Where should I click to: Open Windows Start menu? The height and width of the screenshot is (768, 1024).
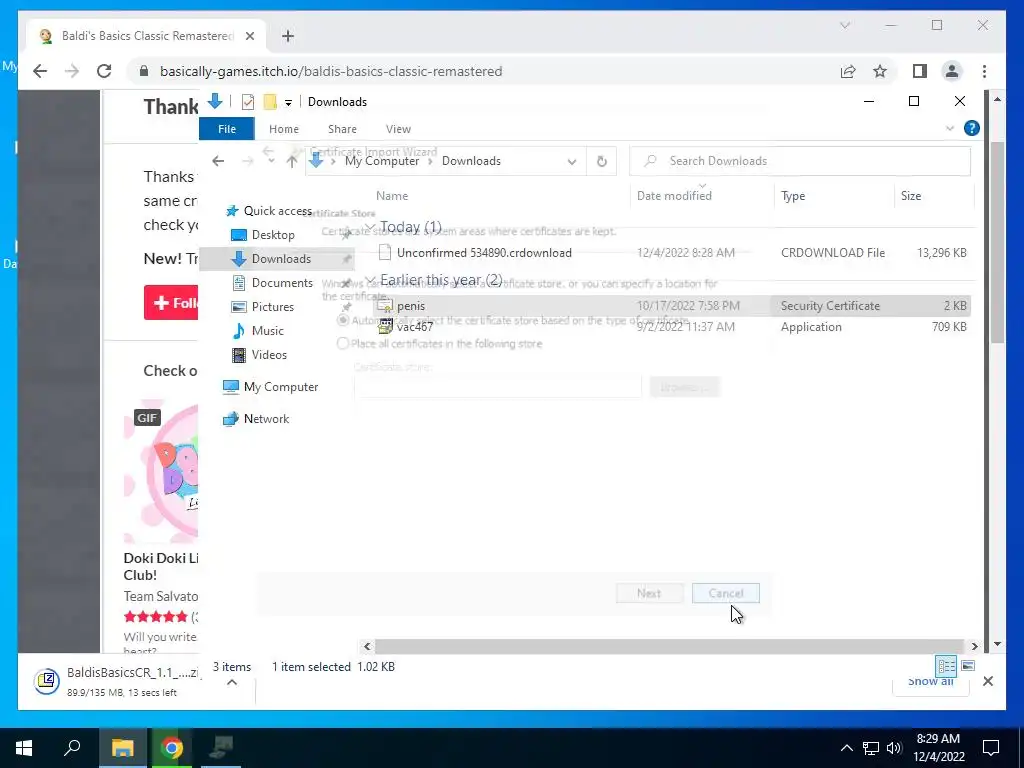(x=24, y=748)
